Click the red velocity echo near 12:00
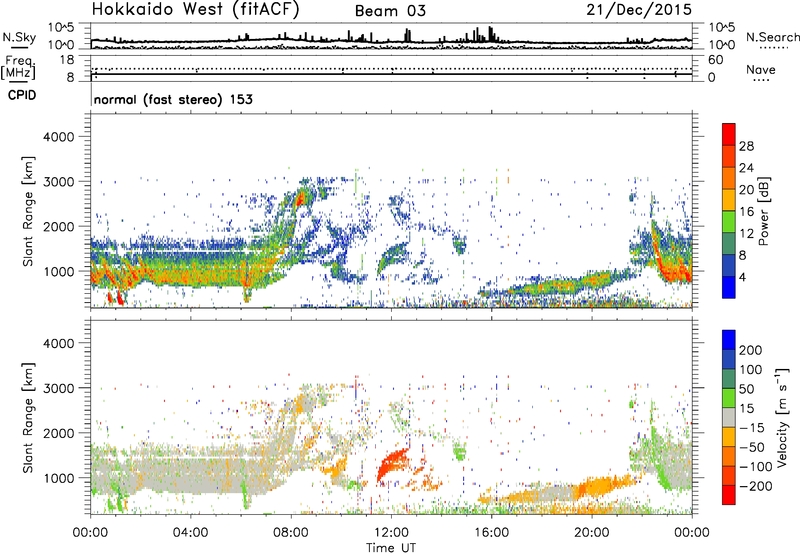The height and width of the screenshot is (554, 800). coord(392,463)
